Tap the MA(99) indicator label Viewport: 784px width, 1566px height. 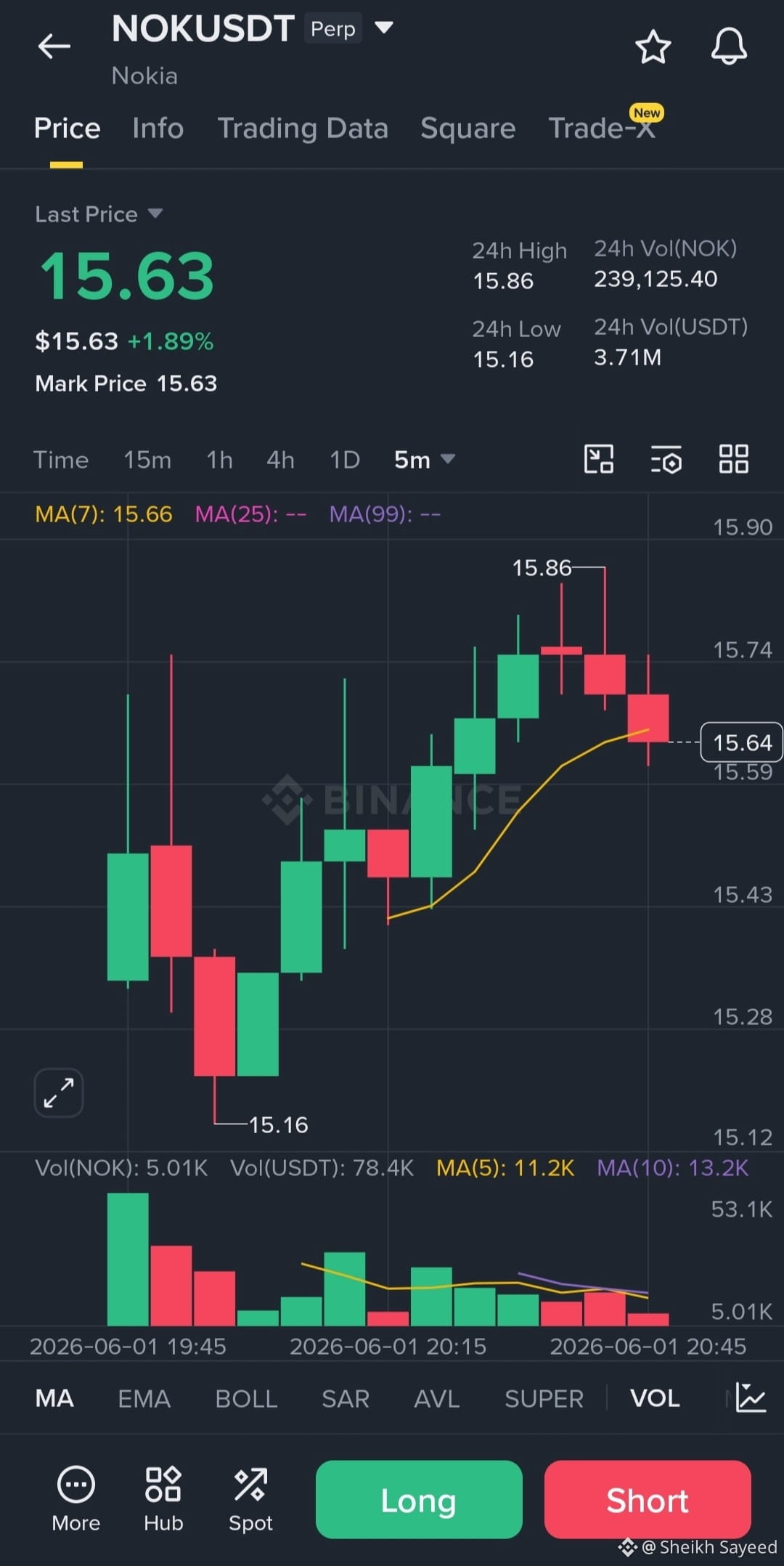[x=385, y=514]
